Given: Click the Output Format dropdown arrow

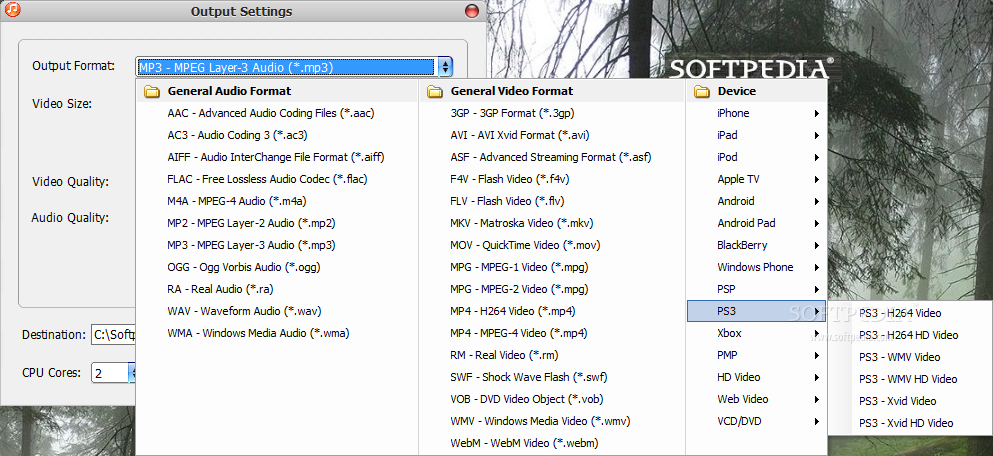Looking at the screenshot, I should click(445, 66).
